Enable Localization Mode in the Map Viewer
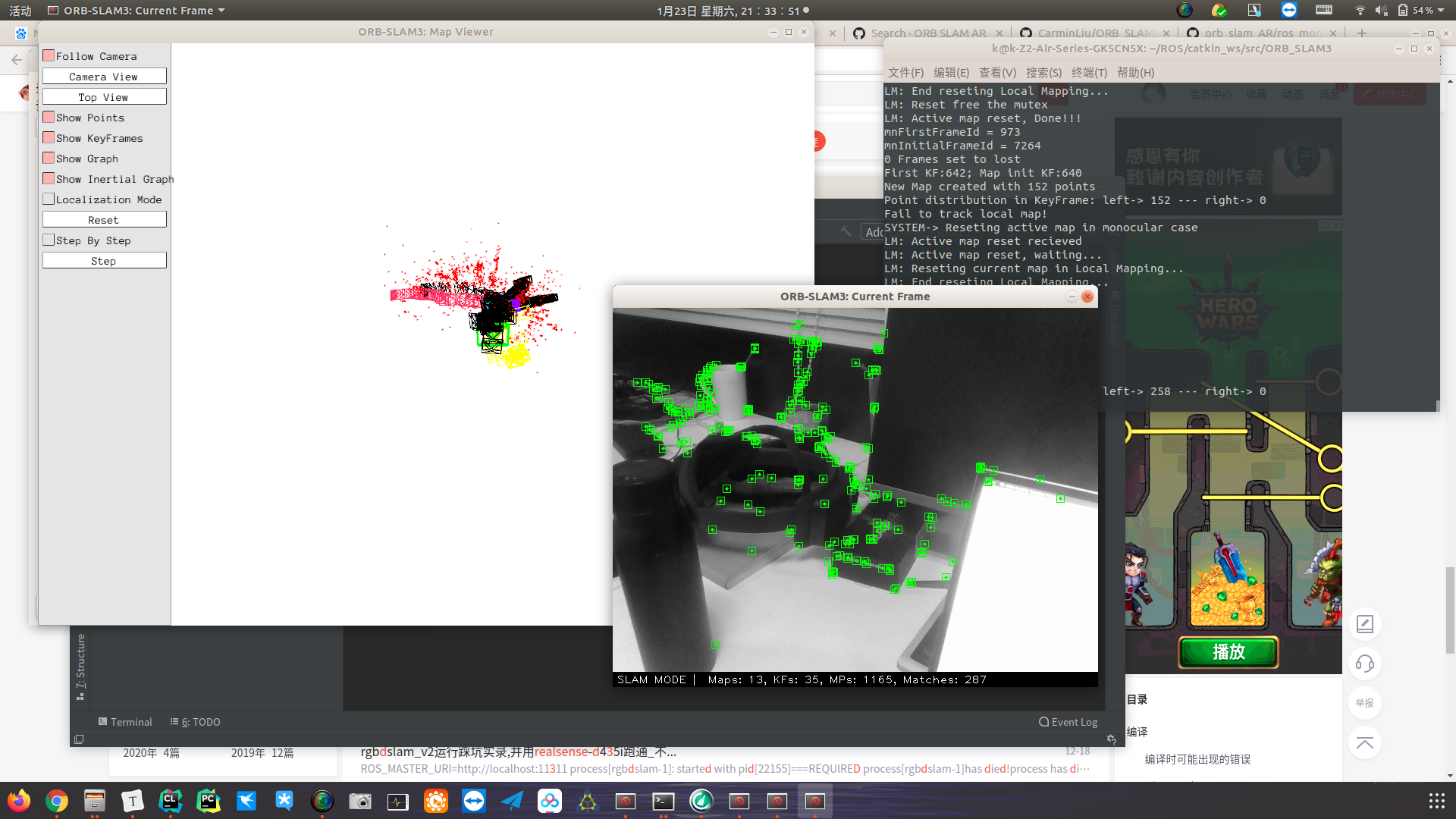Viewport: 1456px width, 819px height. [49, 199]
